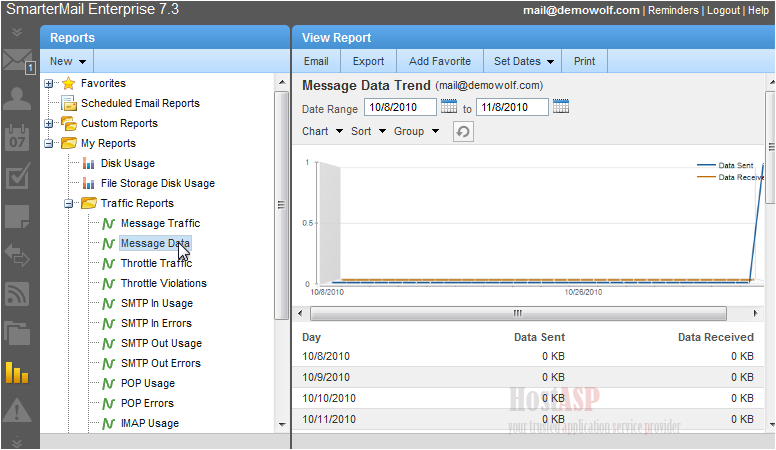
Task: Click the chart scroll right arrow
Action: 755,313
